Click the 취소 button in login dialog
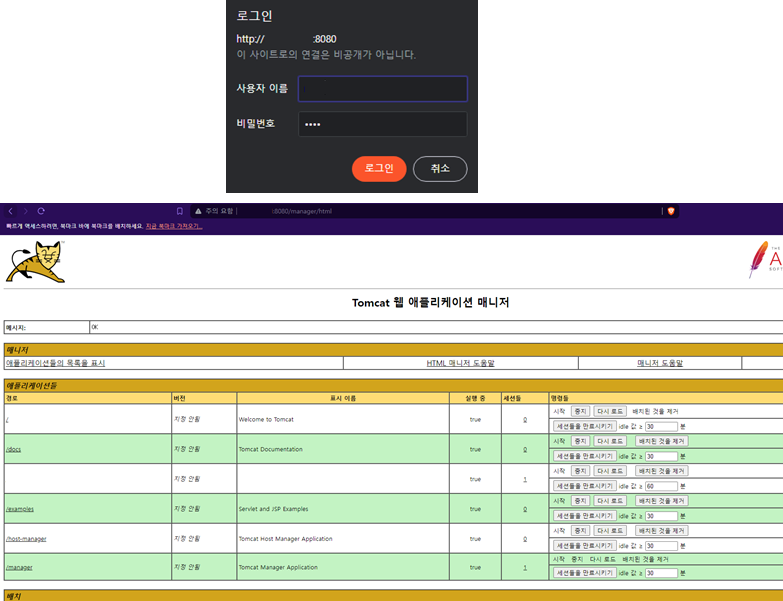This screenshot has width=783, height=601. tap(440, 169)
